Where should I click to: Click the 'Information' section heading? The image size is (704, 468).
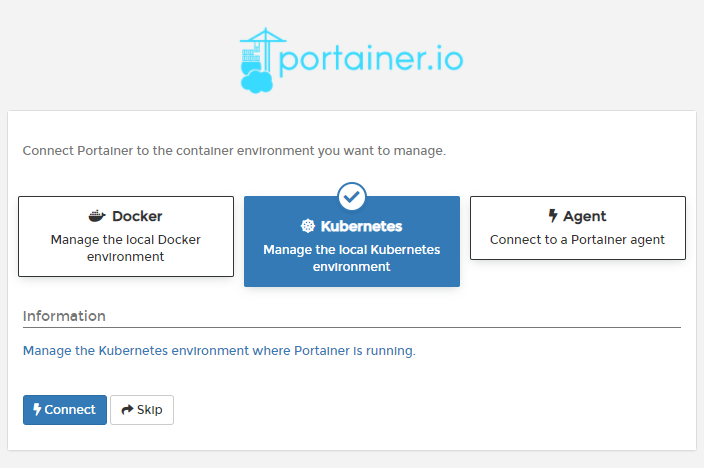coord(64,316)
